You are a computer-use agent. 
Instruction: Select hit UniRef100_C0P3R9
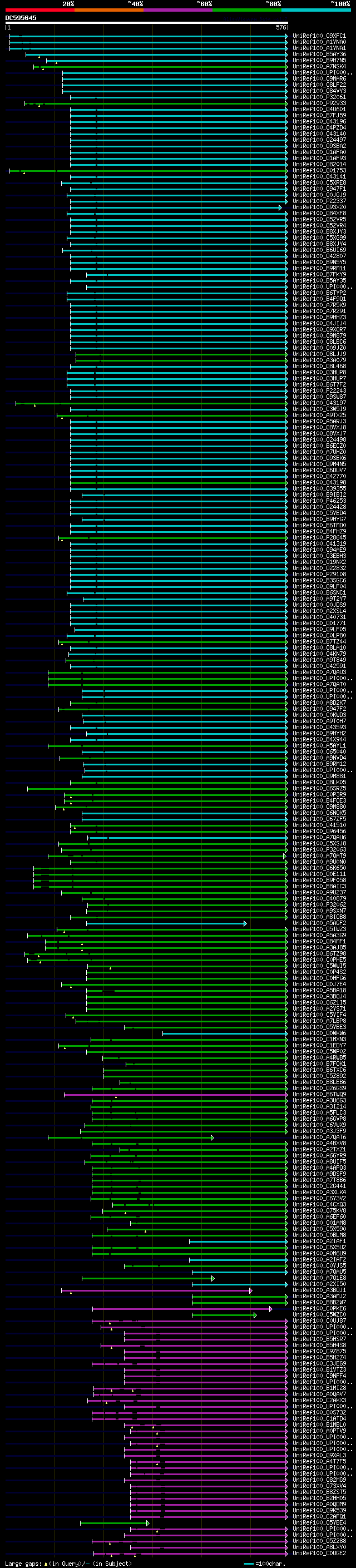coord(319,794)
